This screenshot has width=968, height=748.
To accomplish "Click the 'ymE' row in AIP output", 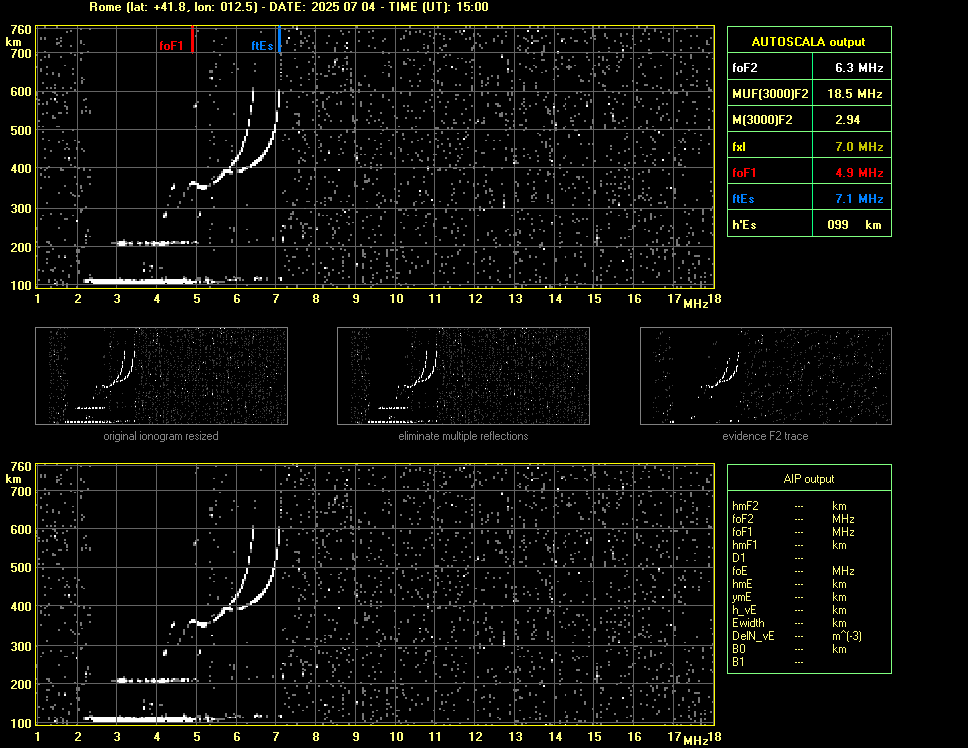I will click(789, 597).
